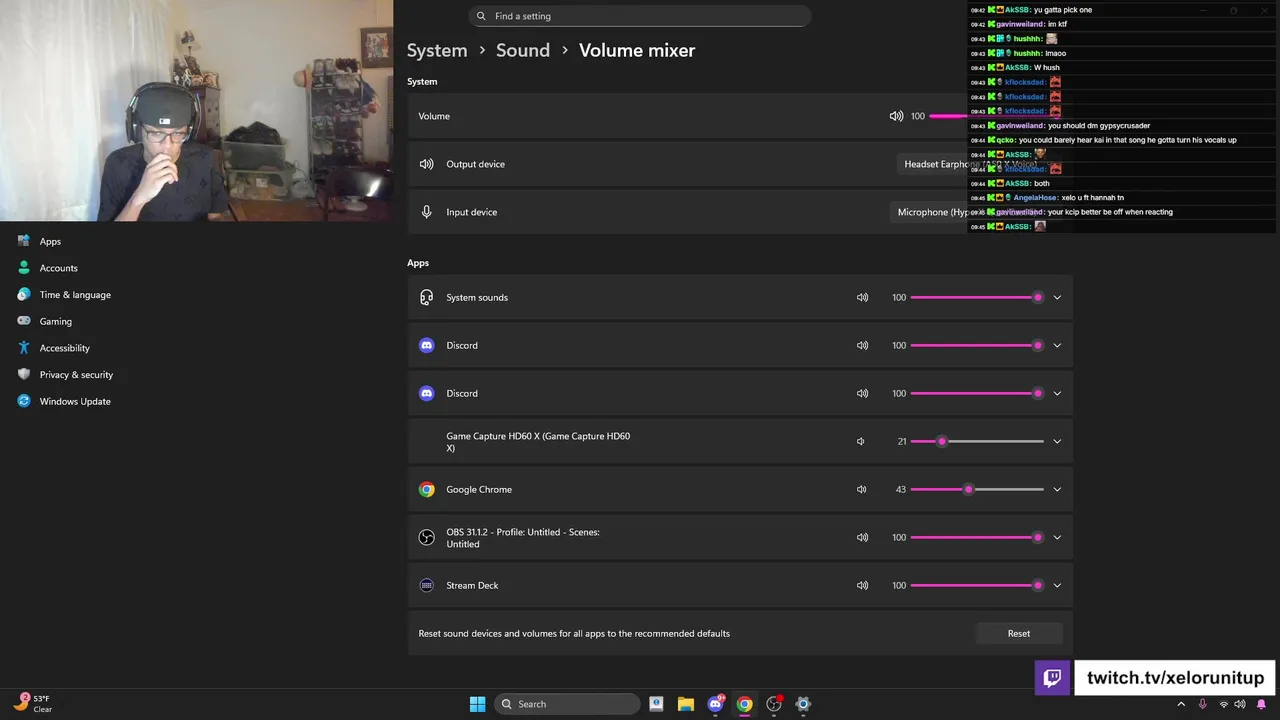1280x720 pixels.
Task: Click the Google Chrome app icon in mixer
Action: 427,489
